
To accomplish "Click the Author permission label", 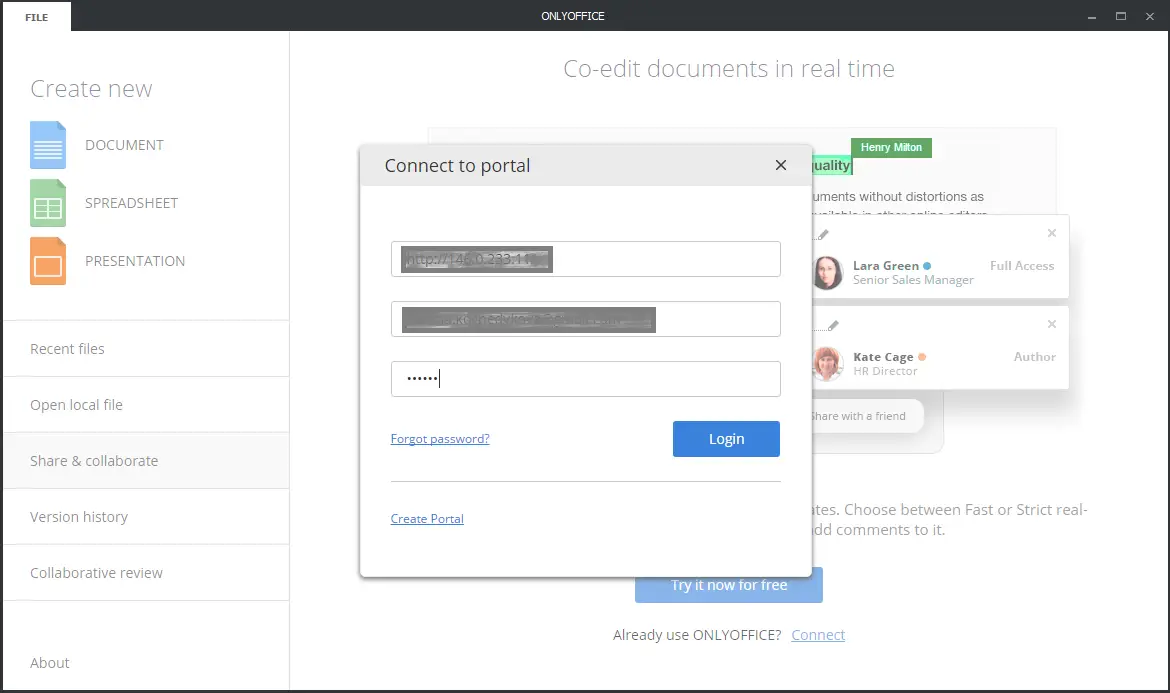I will [x=1034, y=357].
